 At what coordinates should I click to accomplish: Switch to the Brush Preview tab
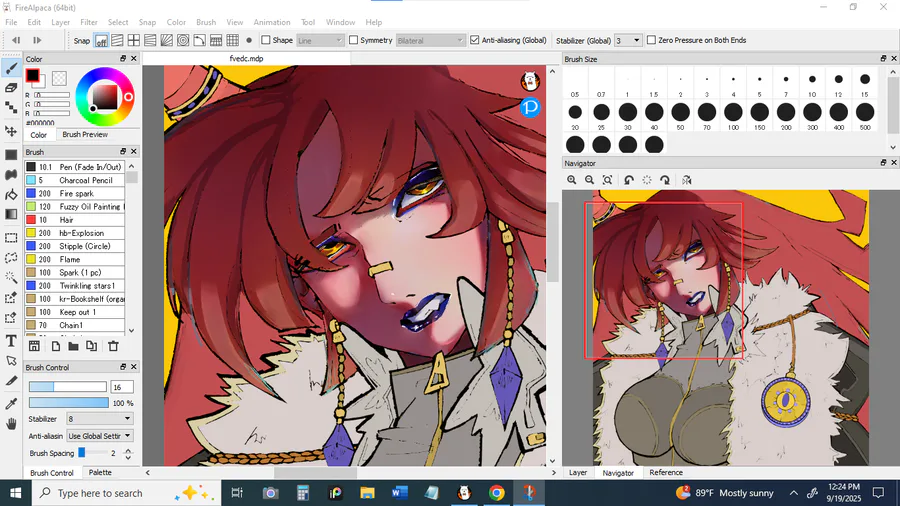(x=85, y=134)
